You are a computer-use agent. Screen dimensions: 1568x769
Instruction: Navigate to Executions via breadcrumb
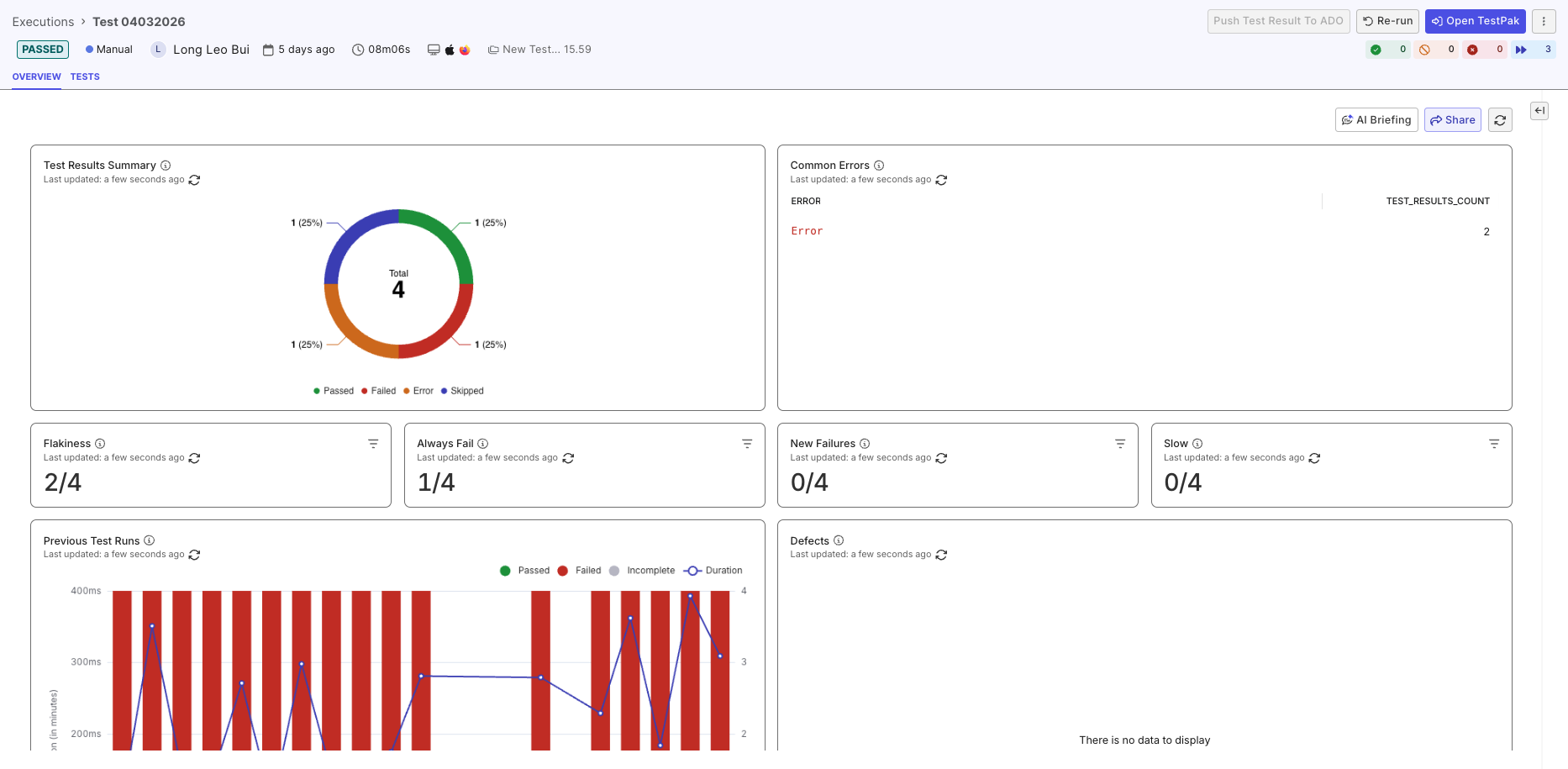point(43,21)
